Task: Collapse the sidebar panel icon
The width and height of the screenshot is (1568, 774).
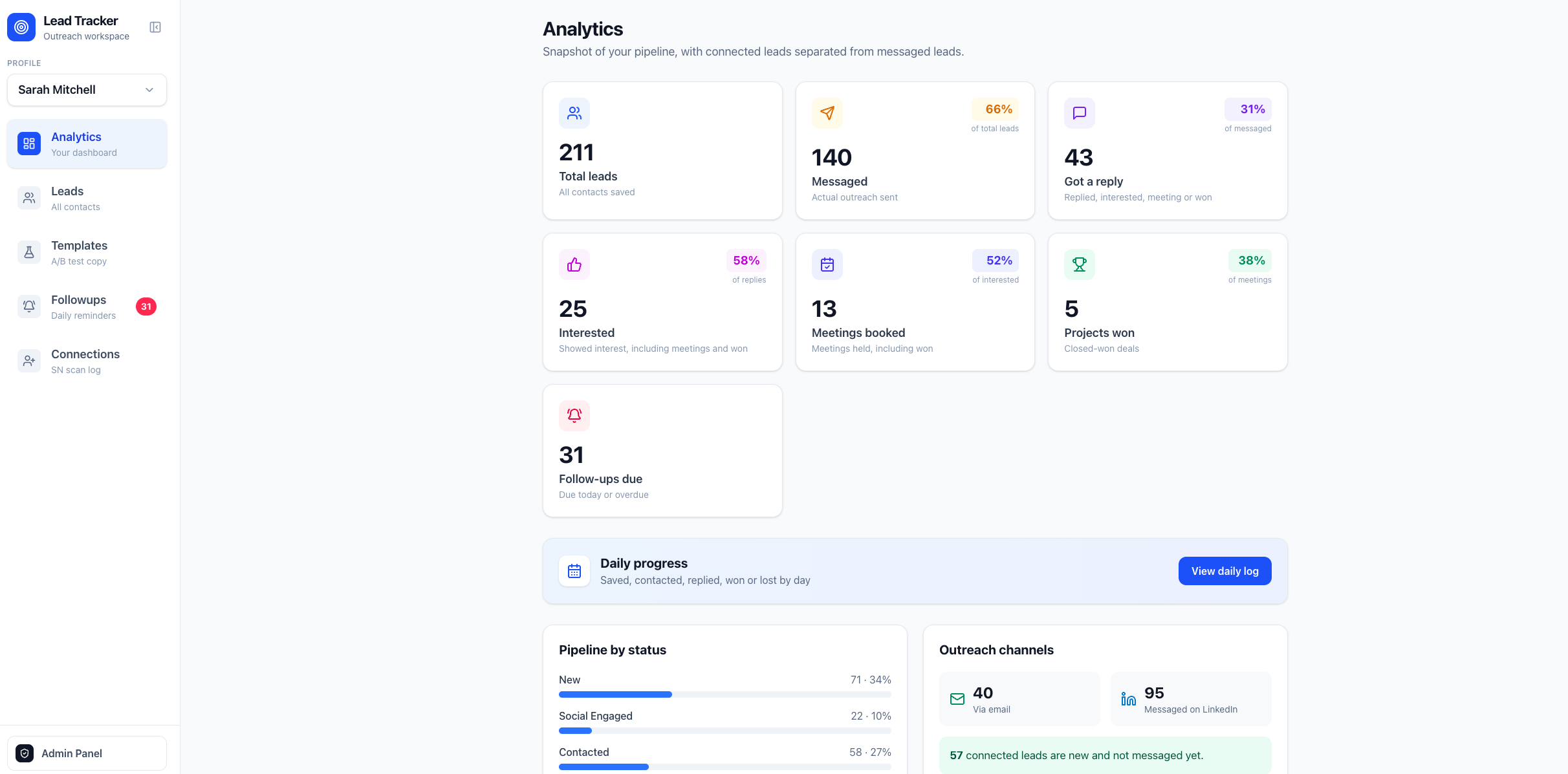Action: [x=155, y=27]
